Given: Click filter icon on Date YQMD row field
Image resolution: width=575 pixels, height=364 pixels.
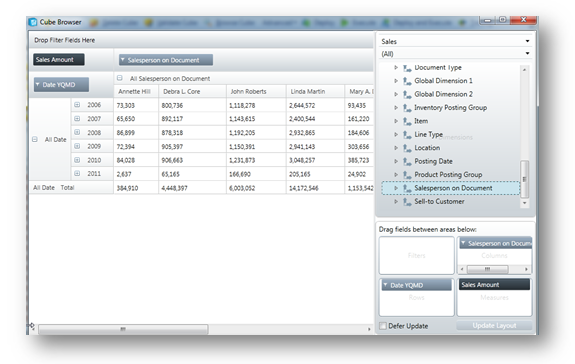Looking at the screenshot, I should [x=37, y=84].
